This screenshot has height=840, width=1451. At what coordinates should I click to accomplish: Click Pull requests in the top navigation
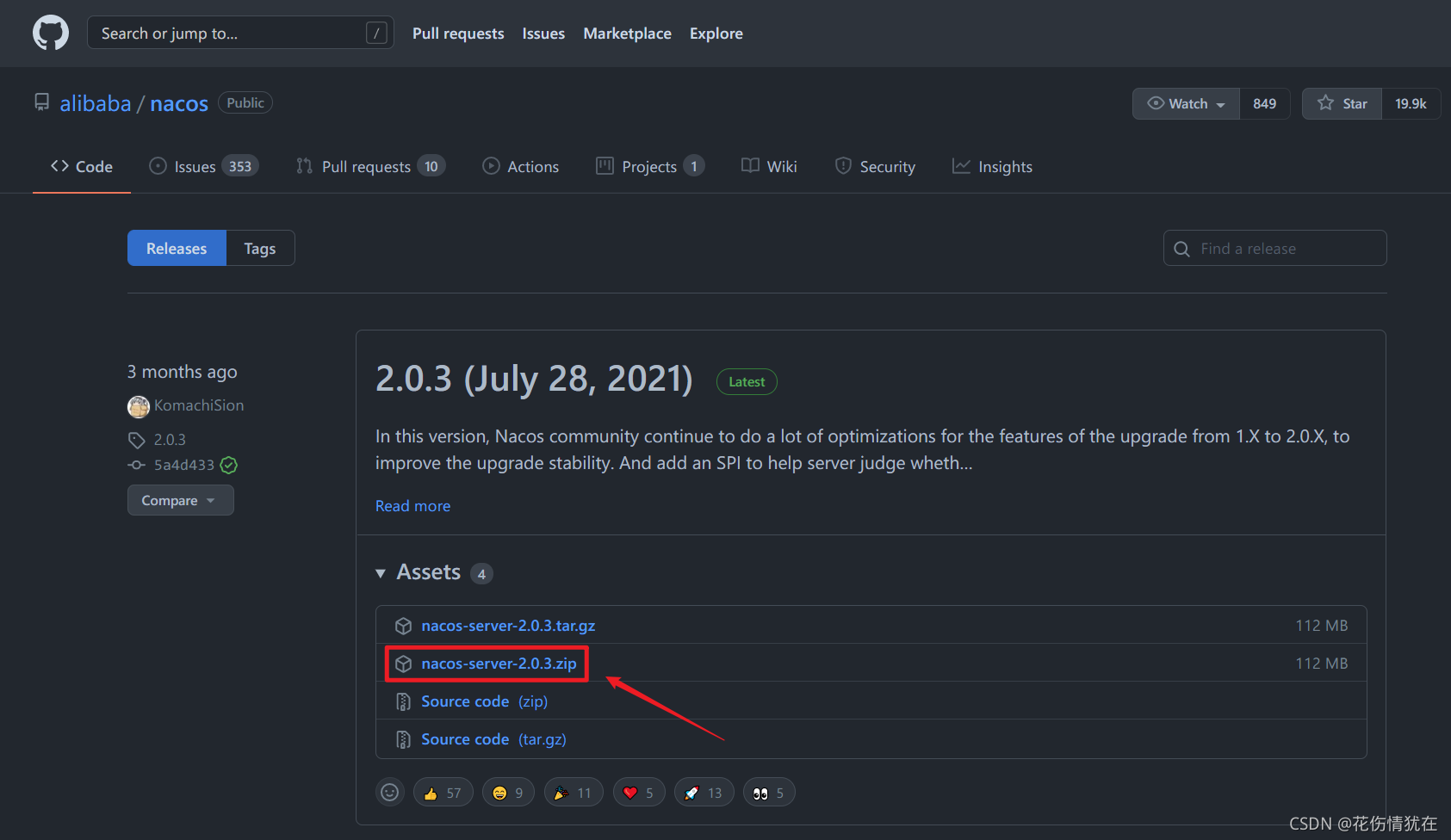(458, 34)
